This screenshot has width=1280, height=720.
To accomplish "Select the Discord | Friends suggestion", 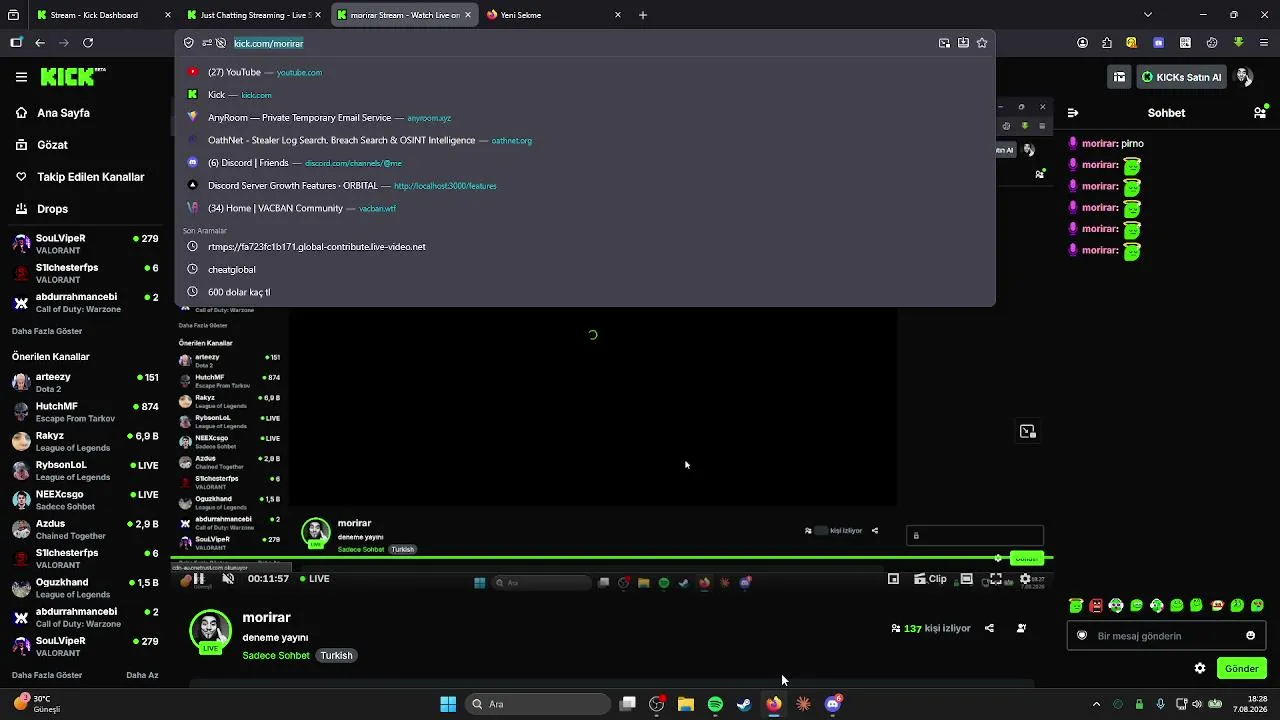I will click(585, 163).
